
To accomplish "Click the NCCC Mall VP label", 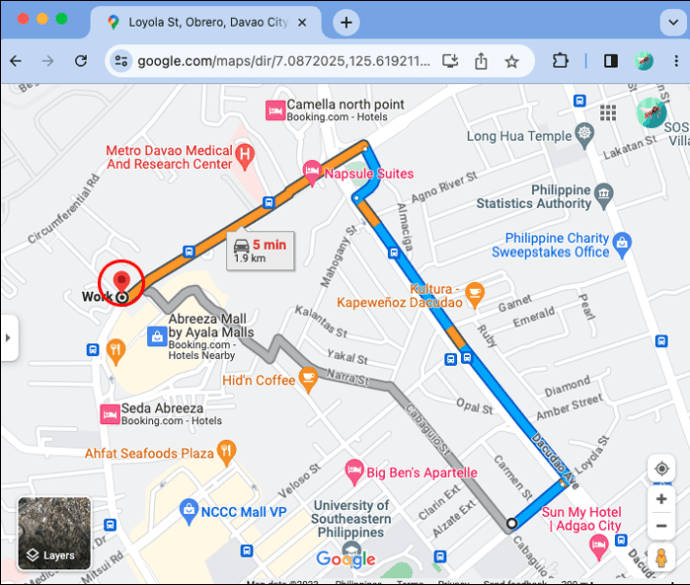I will [244, 512].
